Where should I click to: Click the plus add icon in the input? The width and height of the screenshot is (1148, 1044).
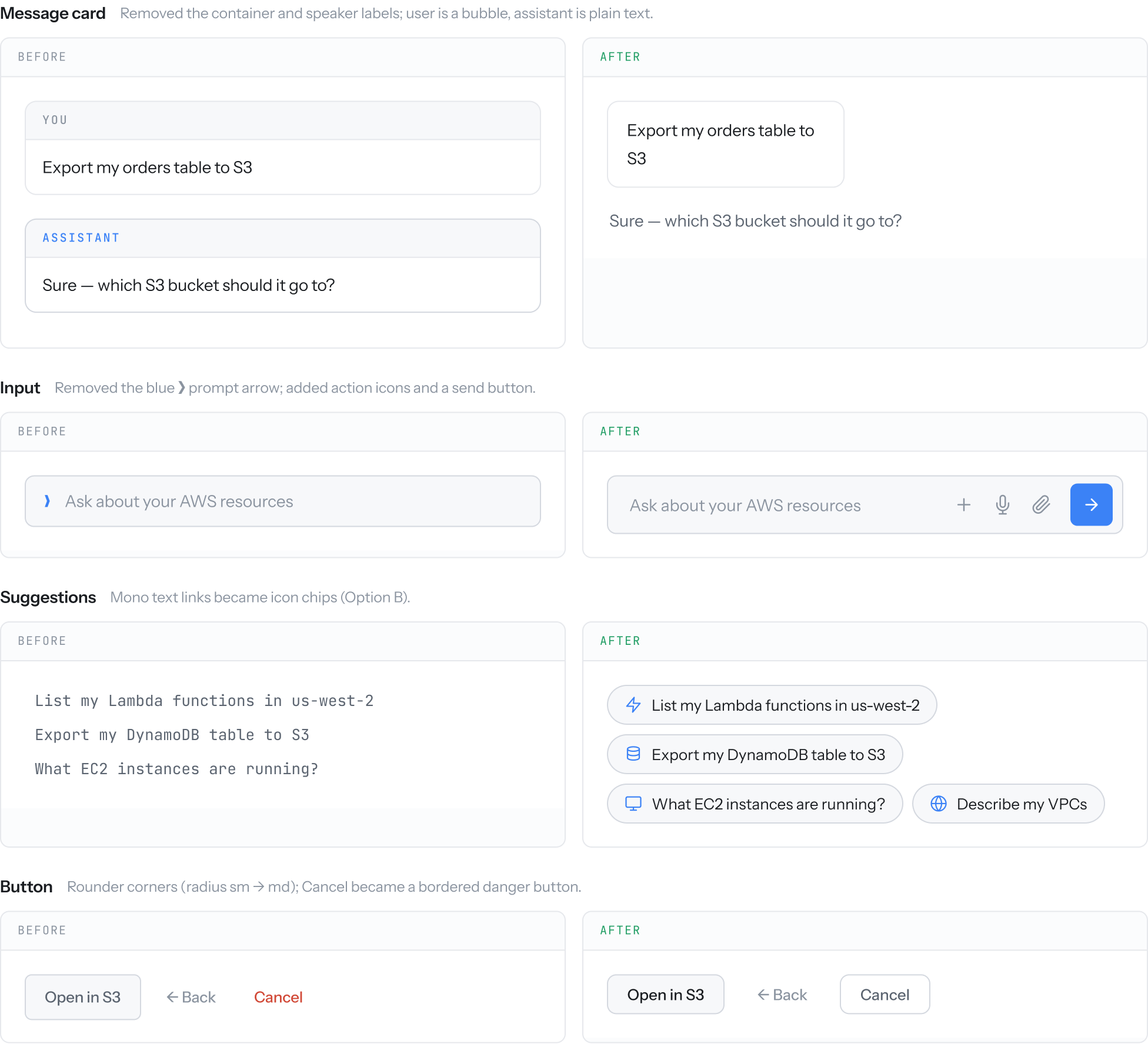coord(963,505)
